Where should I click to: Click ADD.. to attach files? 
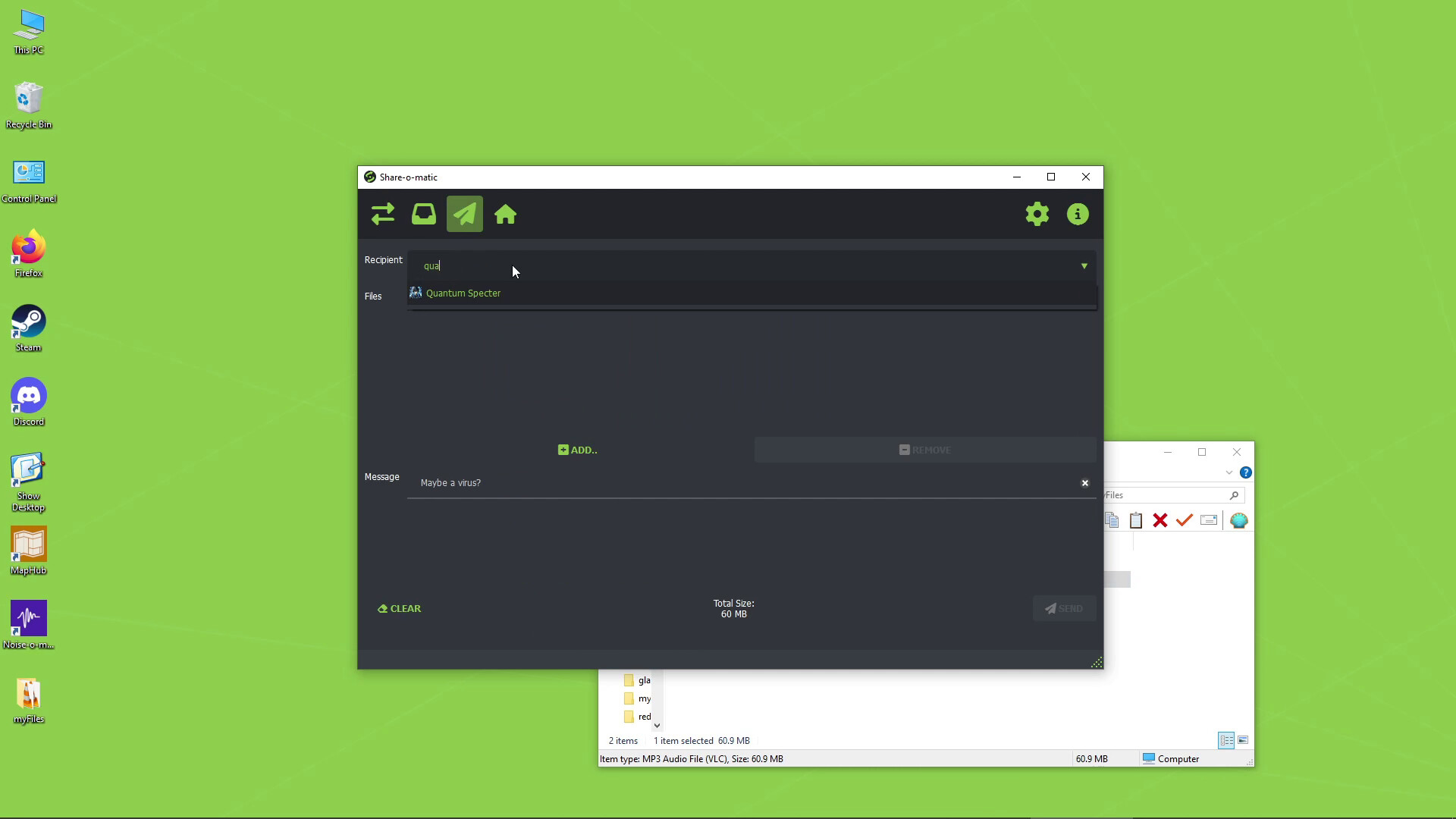click(x=576, y=450)
